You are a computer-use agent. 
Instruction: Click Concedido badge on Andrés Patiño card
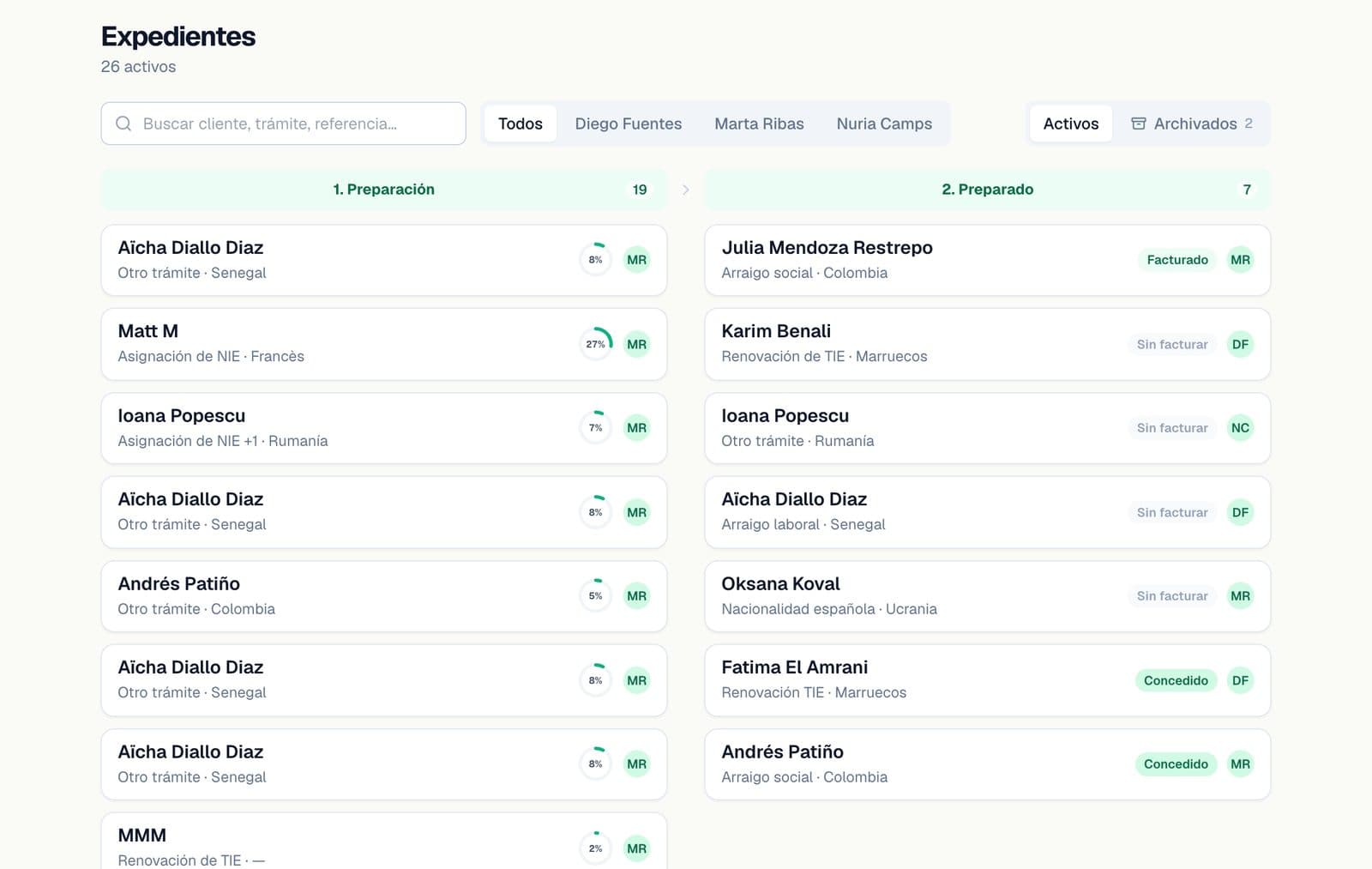pyautogui.click(x=1176, y=764)
